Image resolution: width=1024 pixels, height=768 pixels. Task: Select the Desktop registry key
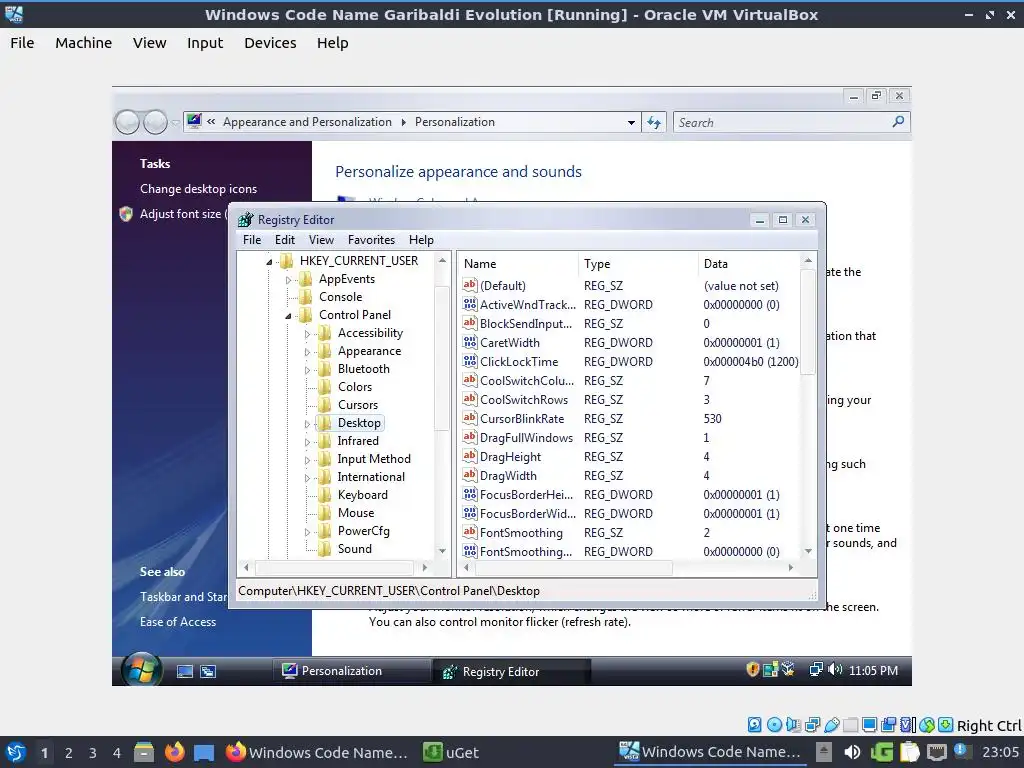(359, 423)
